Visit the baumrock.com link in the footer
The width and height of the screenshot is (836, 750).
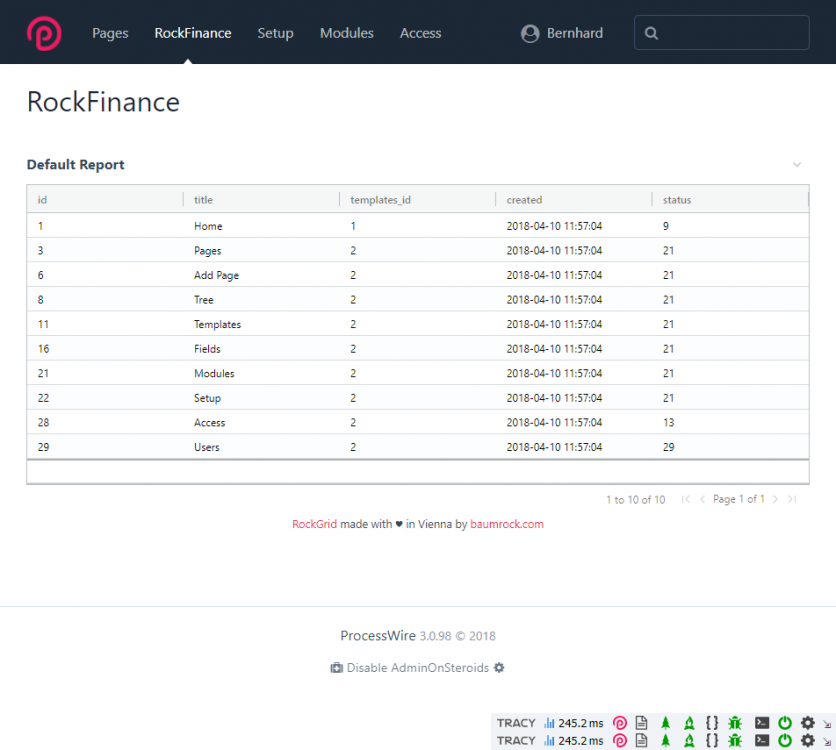[507, 523]
